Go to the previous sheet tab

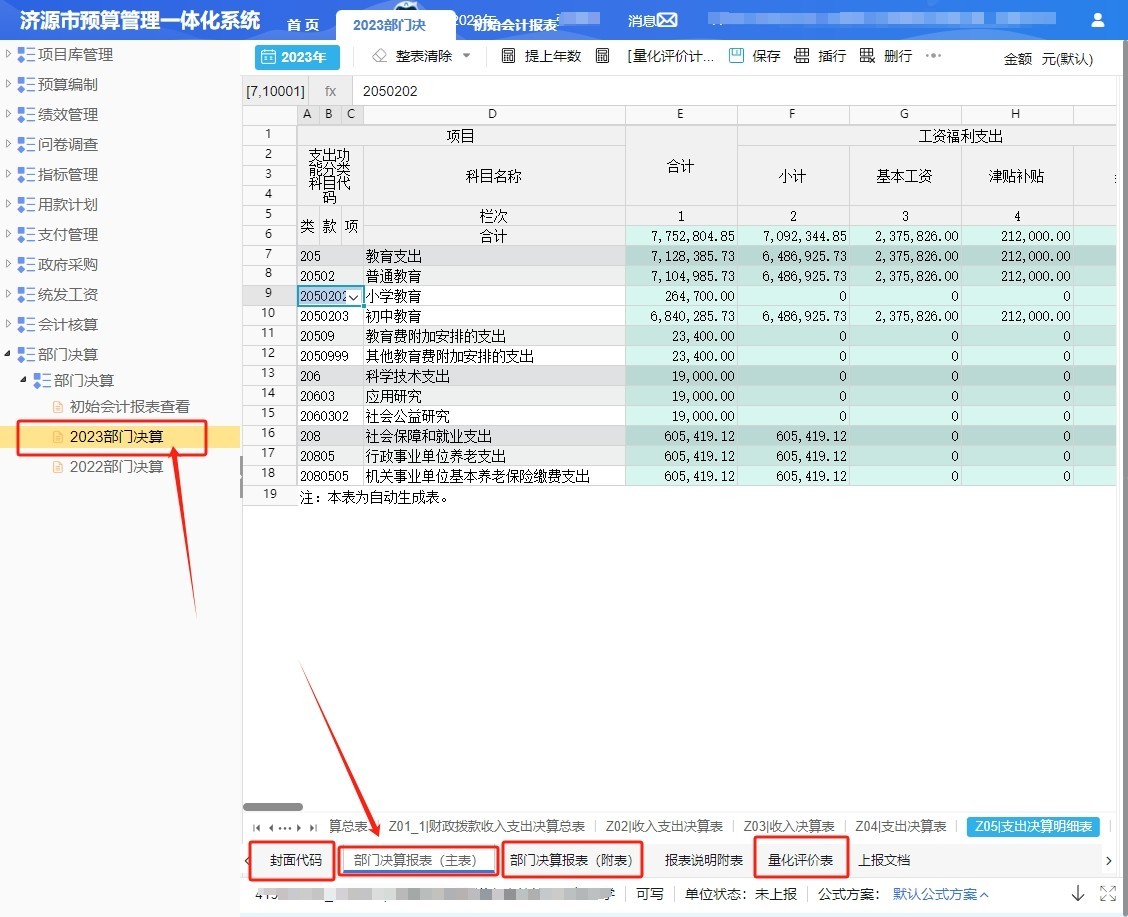[x=271, y=828]
